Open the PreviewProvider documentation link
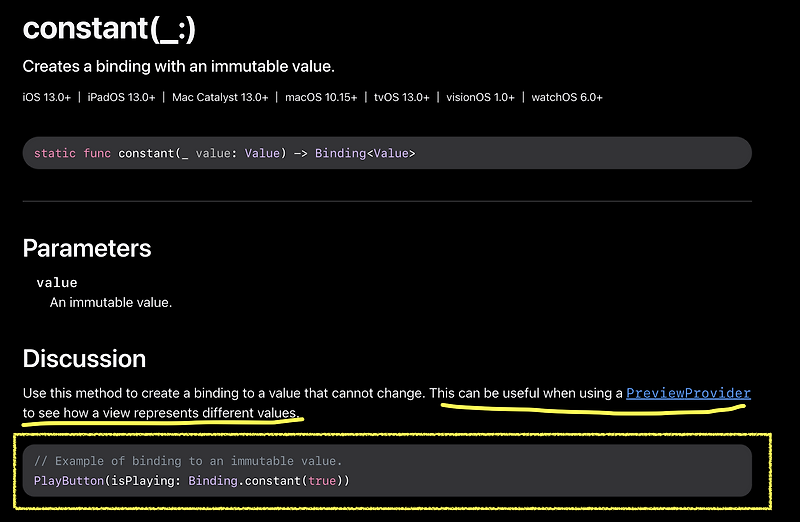800x522 pixels. click(688, 393)
